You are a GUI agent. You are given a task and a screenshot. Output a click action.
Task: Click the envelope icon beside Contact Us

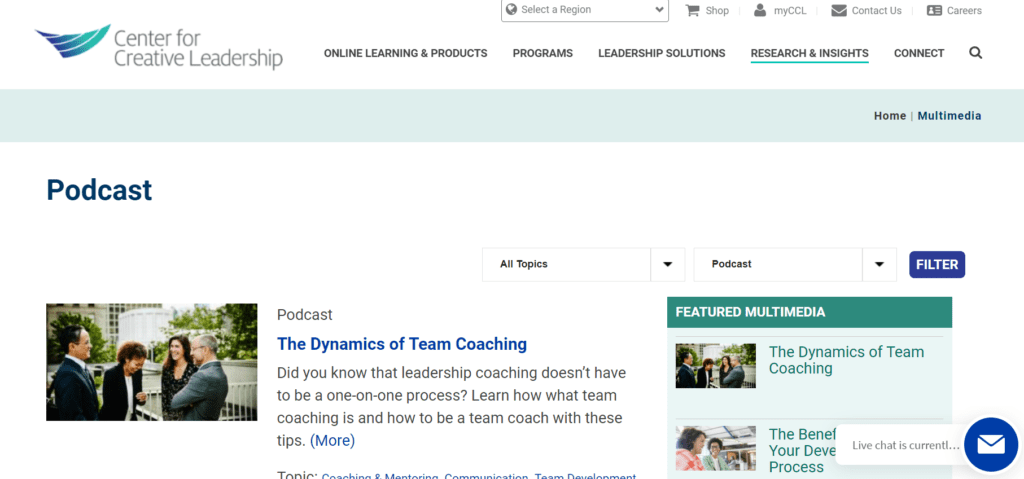[x=839, y=10]
